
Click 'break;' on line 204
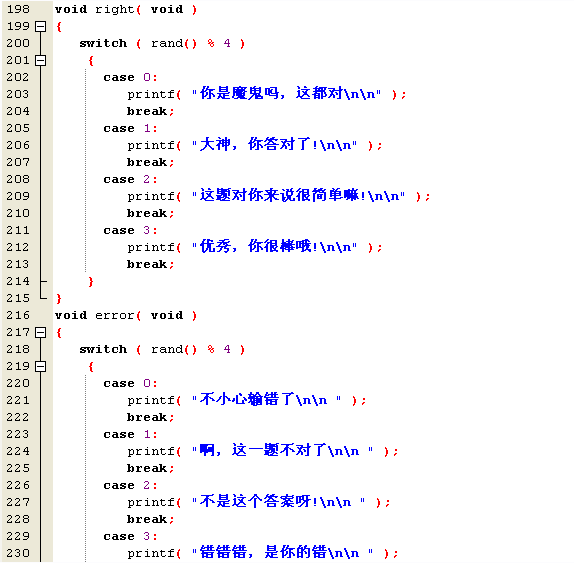click(x=150, y=111)
